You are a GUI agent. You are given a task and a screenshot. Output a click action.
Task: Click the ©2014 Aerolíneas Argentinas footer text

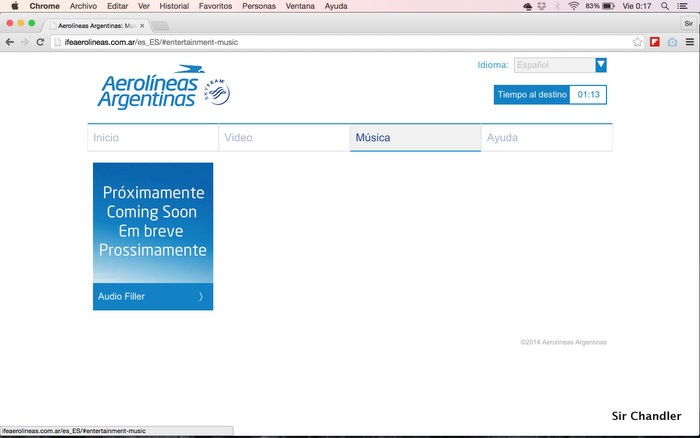[563, 342]
